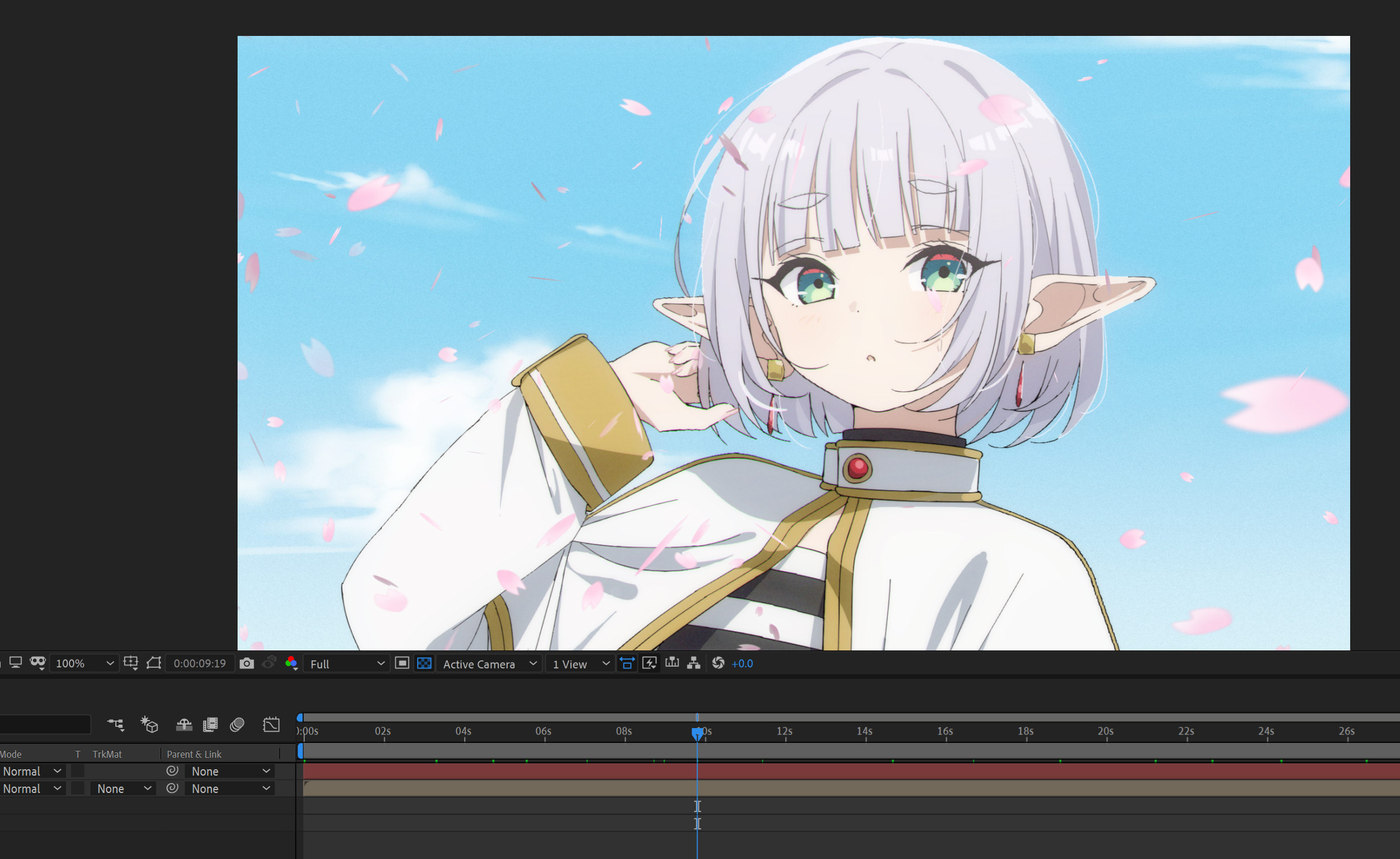This screenshot has width=1400, height=859.
Task: Open the second layer's Normal blend mode dropdown
Action: pyautogui.click(x=32, y=789)
